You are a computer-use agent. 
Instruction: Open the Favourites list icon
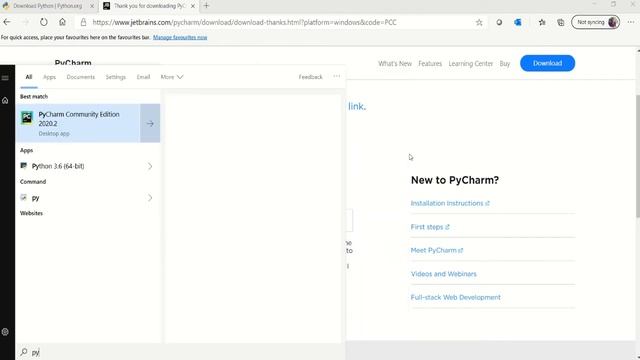coord(542,22)
